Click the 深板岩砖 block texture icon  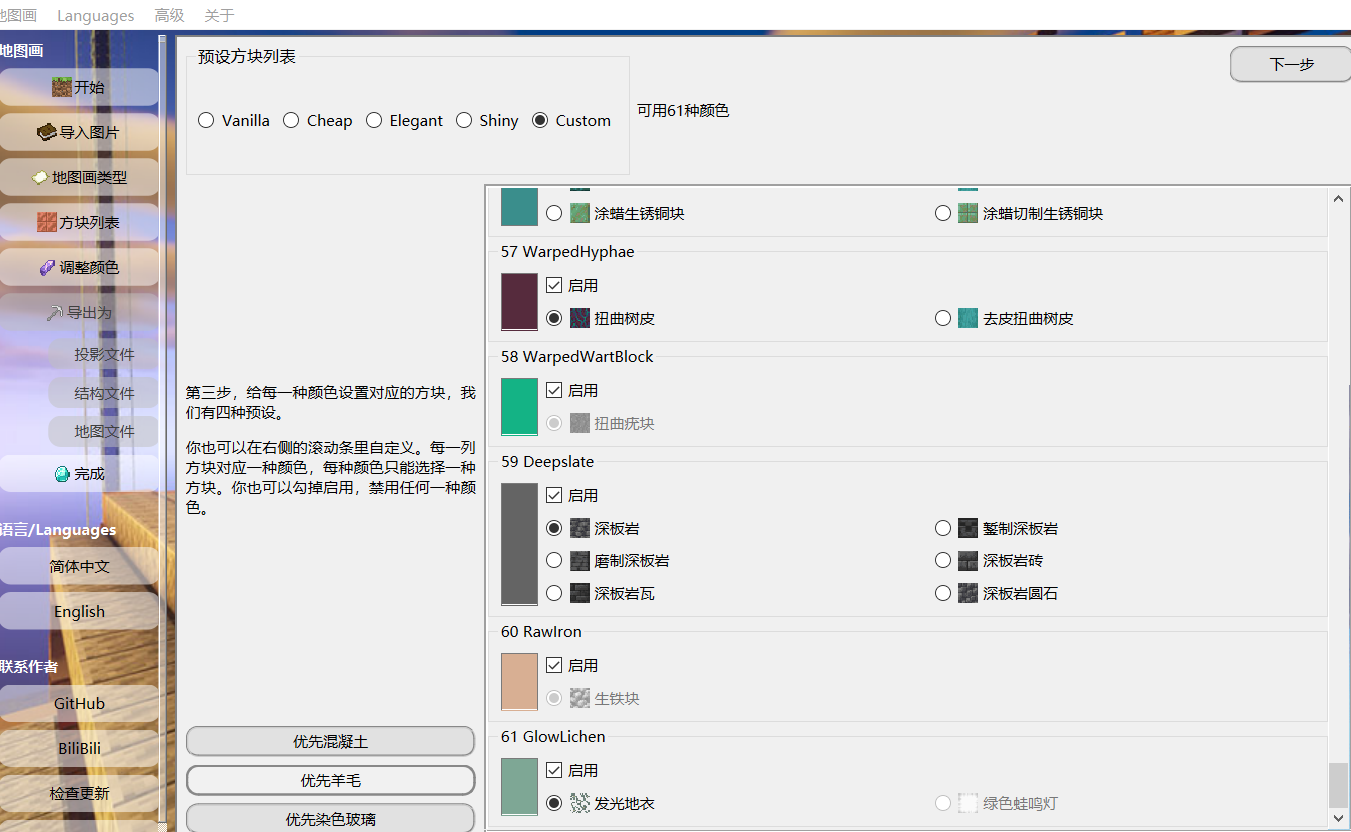967,559
